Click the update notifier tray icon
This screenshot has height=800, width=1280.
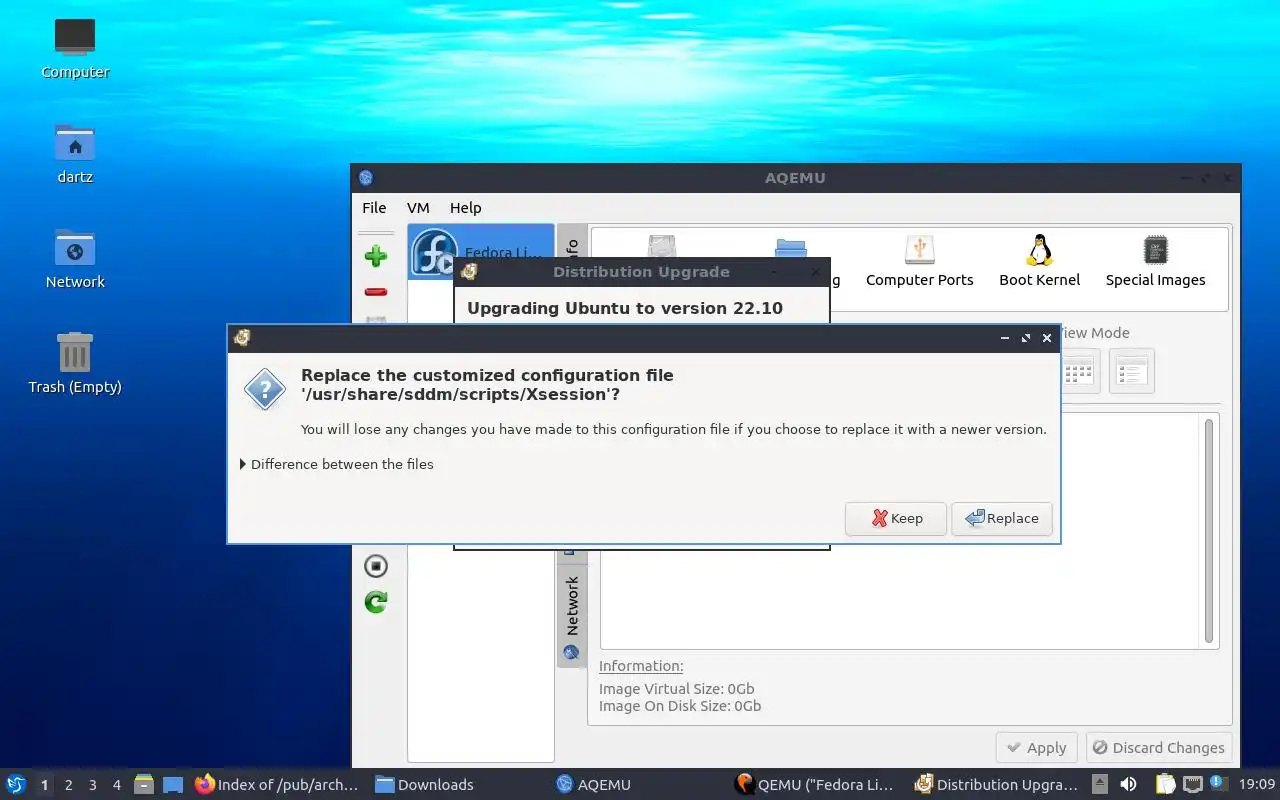tap(1218, 784)
